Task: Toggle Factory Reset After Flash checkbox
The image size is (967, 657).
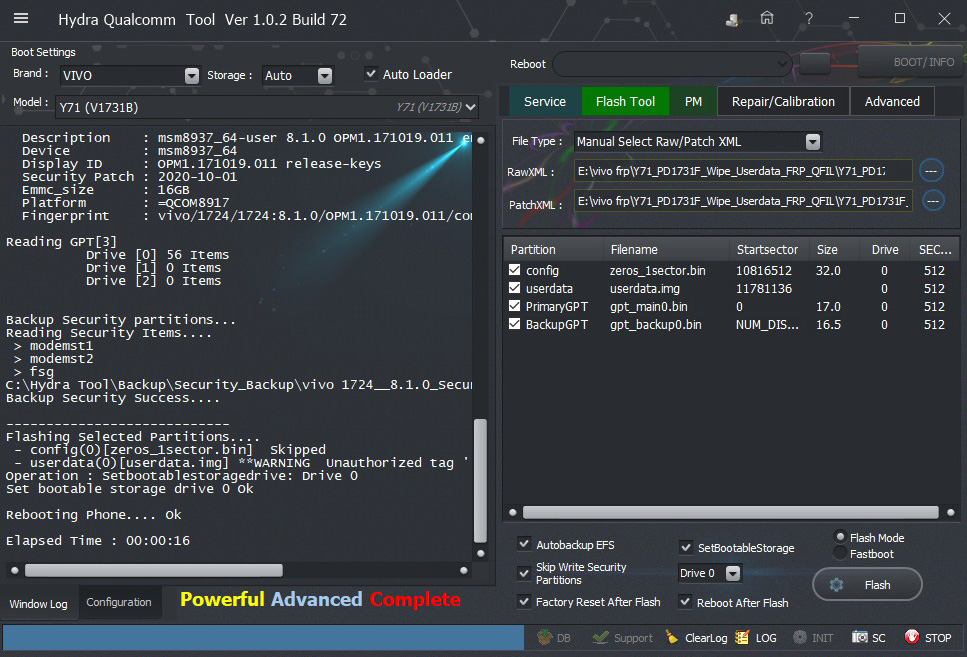Action: [x=524, y=602]
